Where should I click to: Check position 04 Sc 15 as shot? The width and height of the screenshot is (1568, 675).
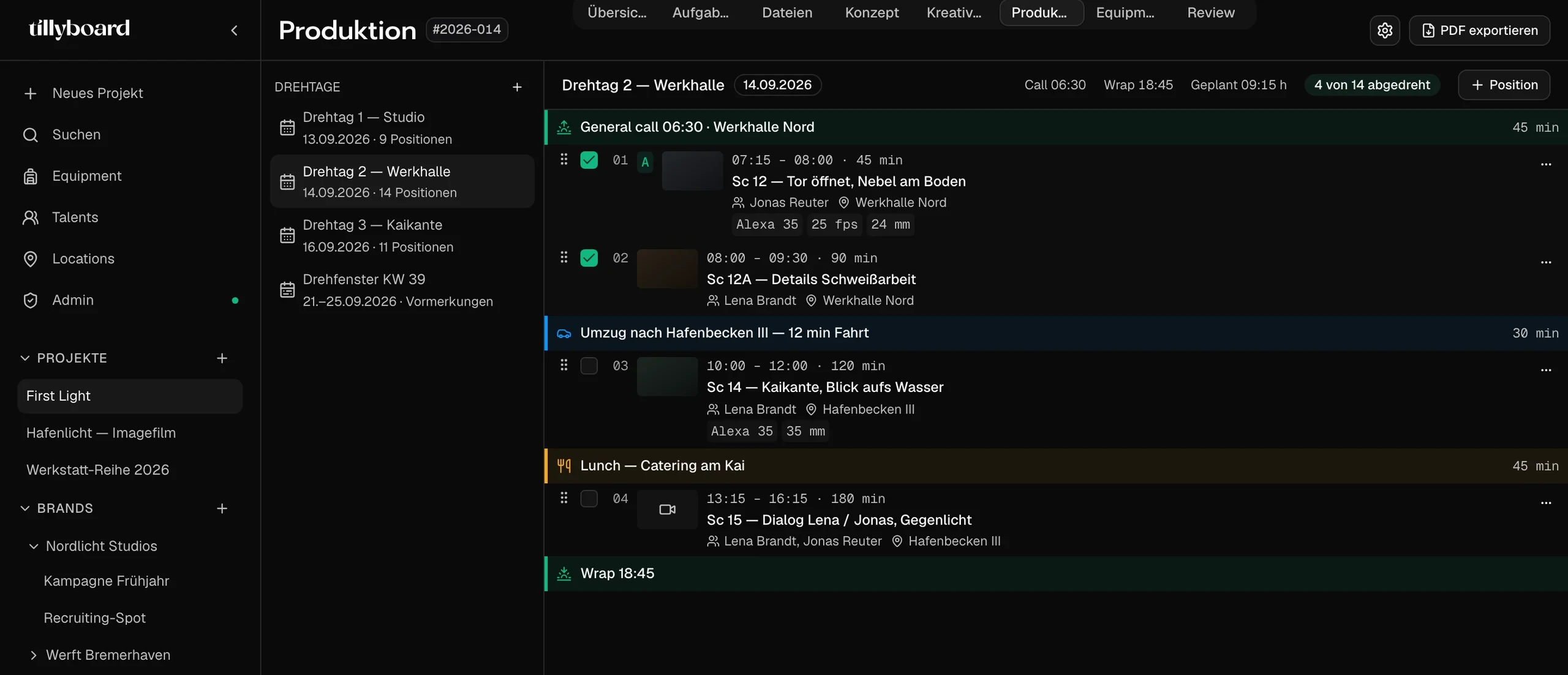tap(589, 499)
